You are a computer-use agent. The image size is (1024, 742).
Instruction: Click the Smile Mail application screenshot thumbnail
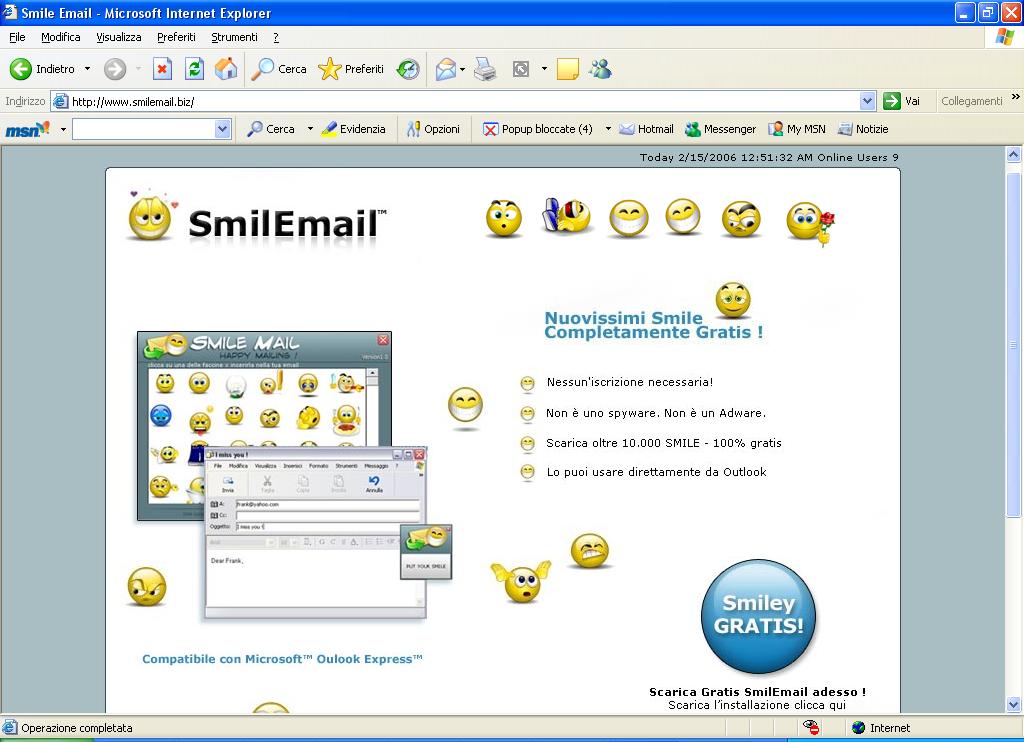263,425
